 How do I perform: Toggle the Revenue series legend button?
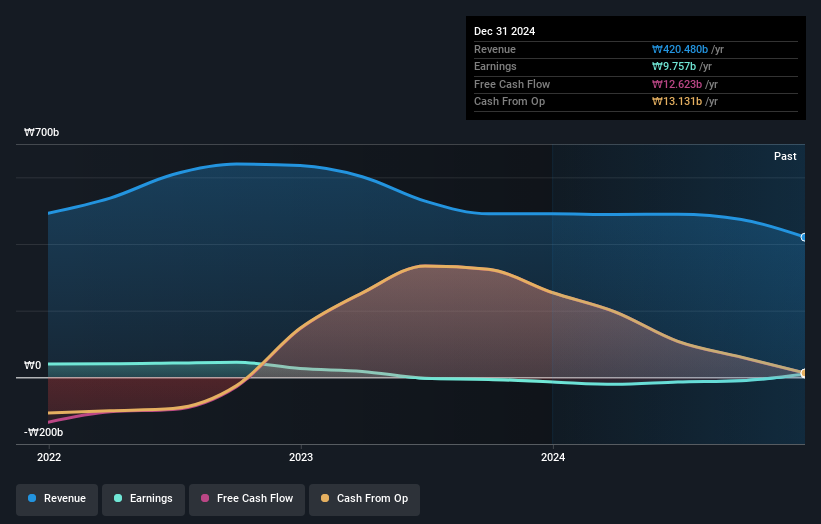pos(57,499)
